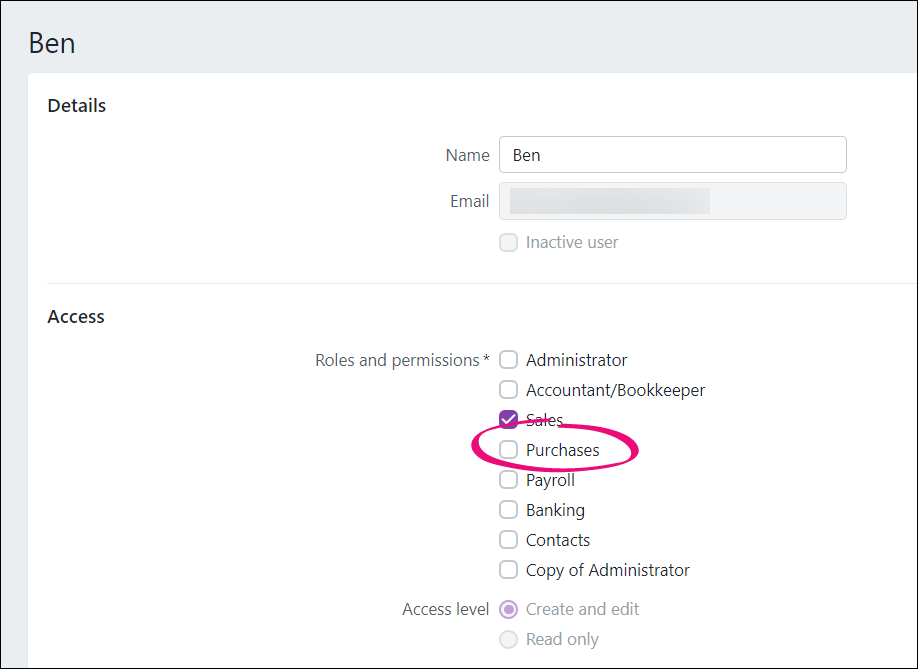Click the Name input field containing Ben
The image size is (918, 669).
click(673, 155)
